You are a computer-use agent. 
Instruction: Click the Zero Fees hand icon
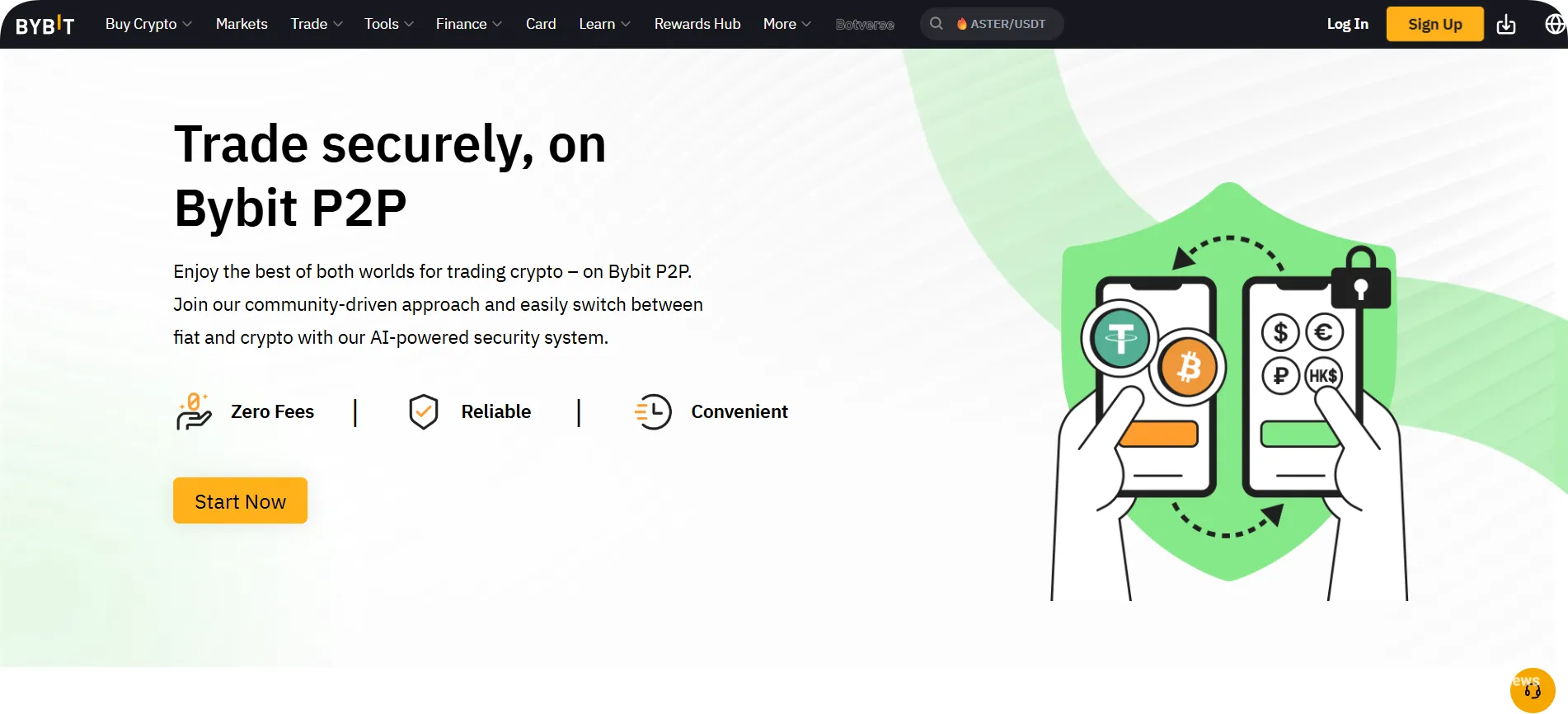[x=194, y=411]
